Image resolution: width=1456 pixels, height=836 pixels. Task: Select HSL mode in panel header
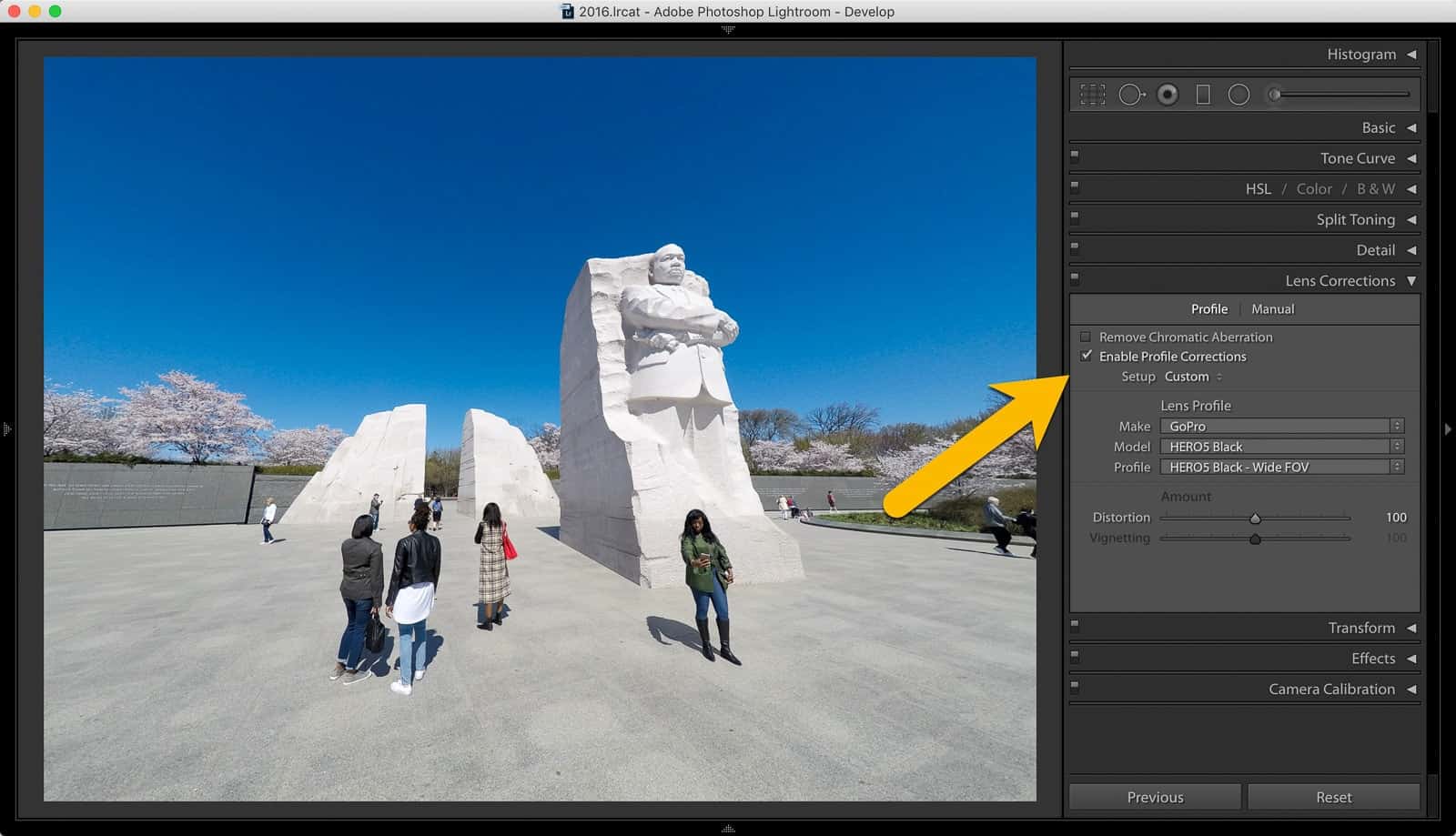click(x=1259, y=189)
